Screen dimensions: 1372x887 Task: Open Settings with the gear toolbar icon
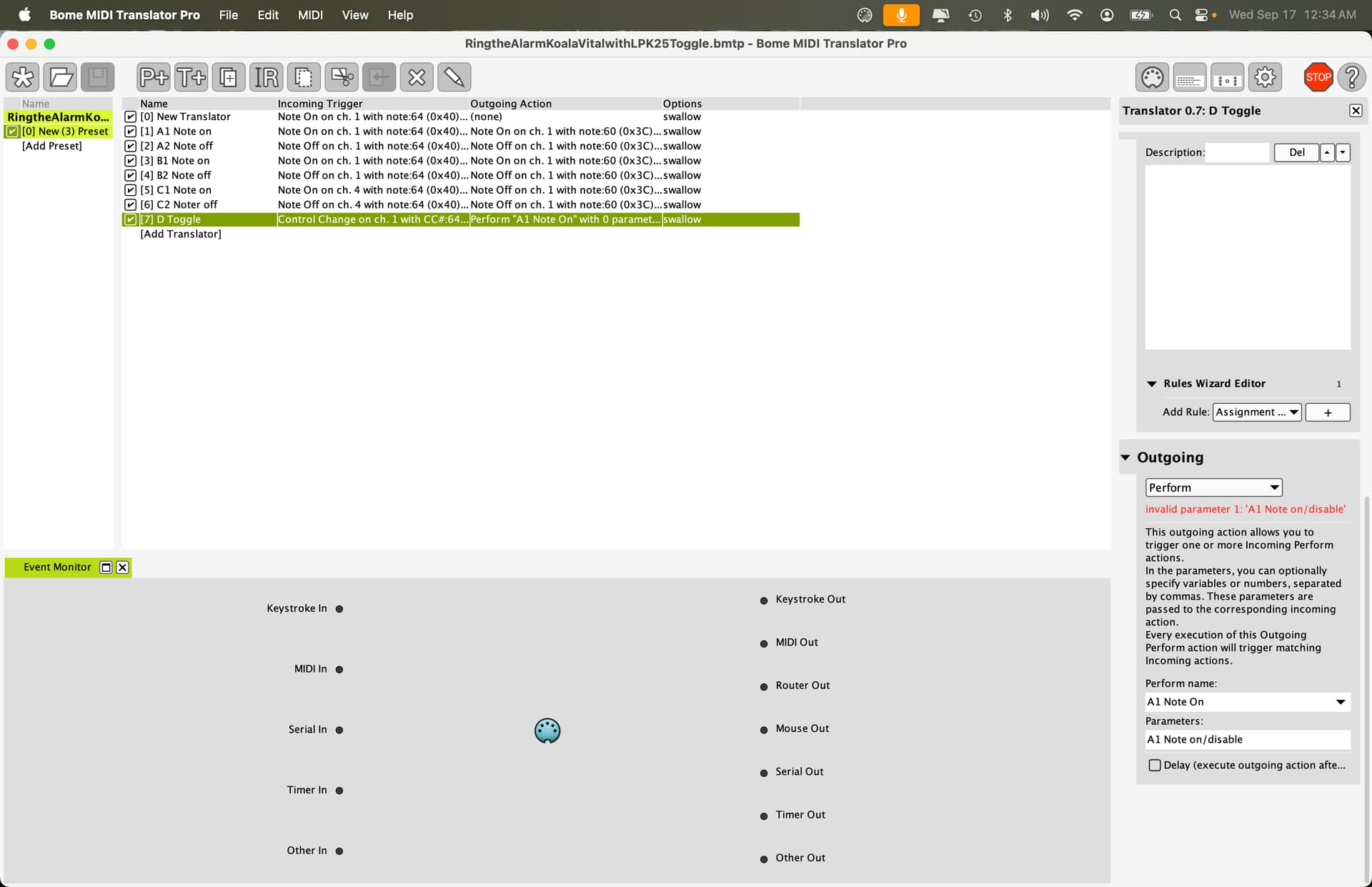[x=1265, y=77]
